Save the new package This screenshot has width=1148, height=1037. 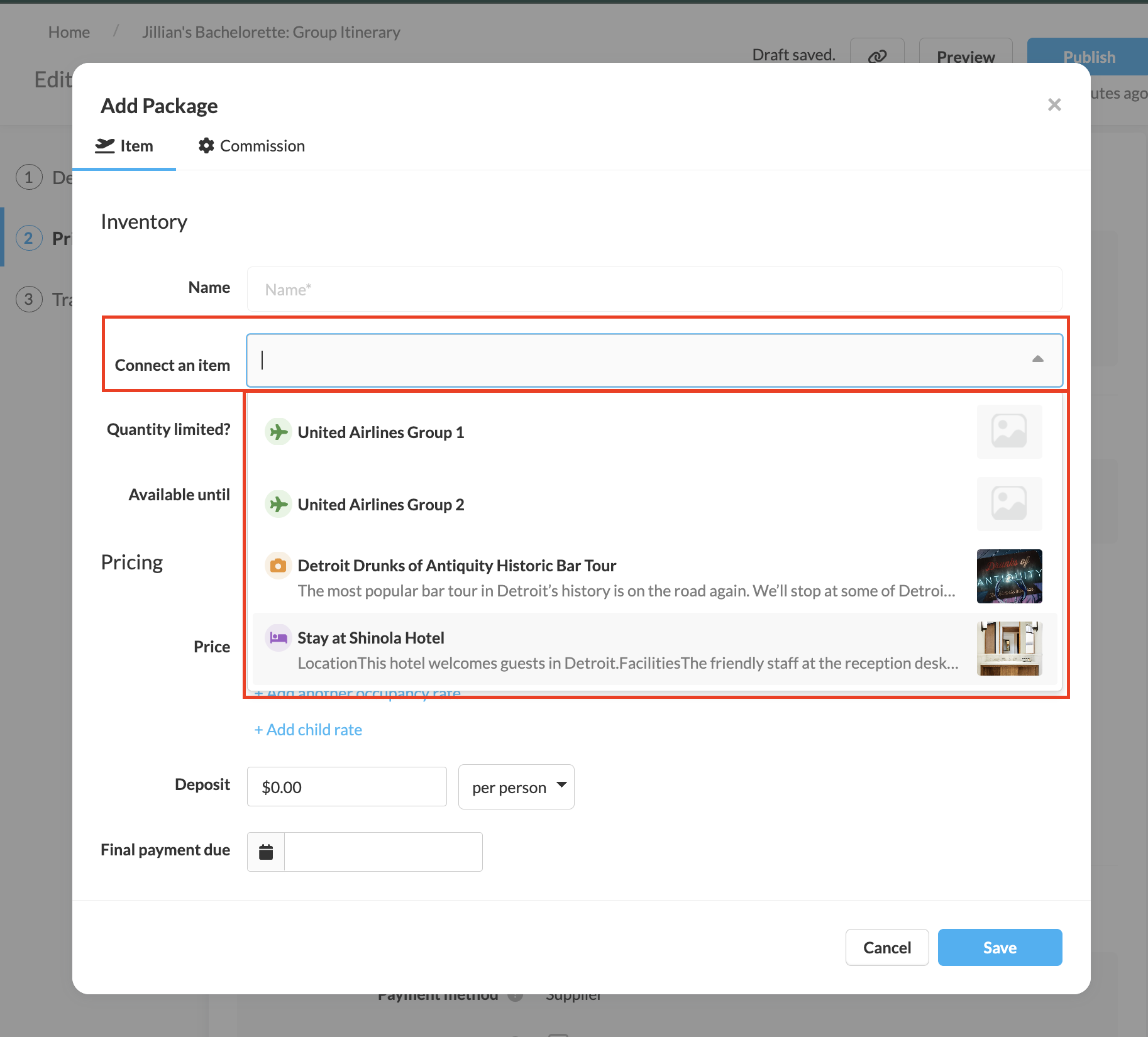coord(1000,947)
